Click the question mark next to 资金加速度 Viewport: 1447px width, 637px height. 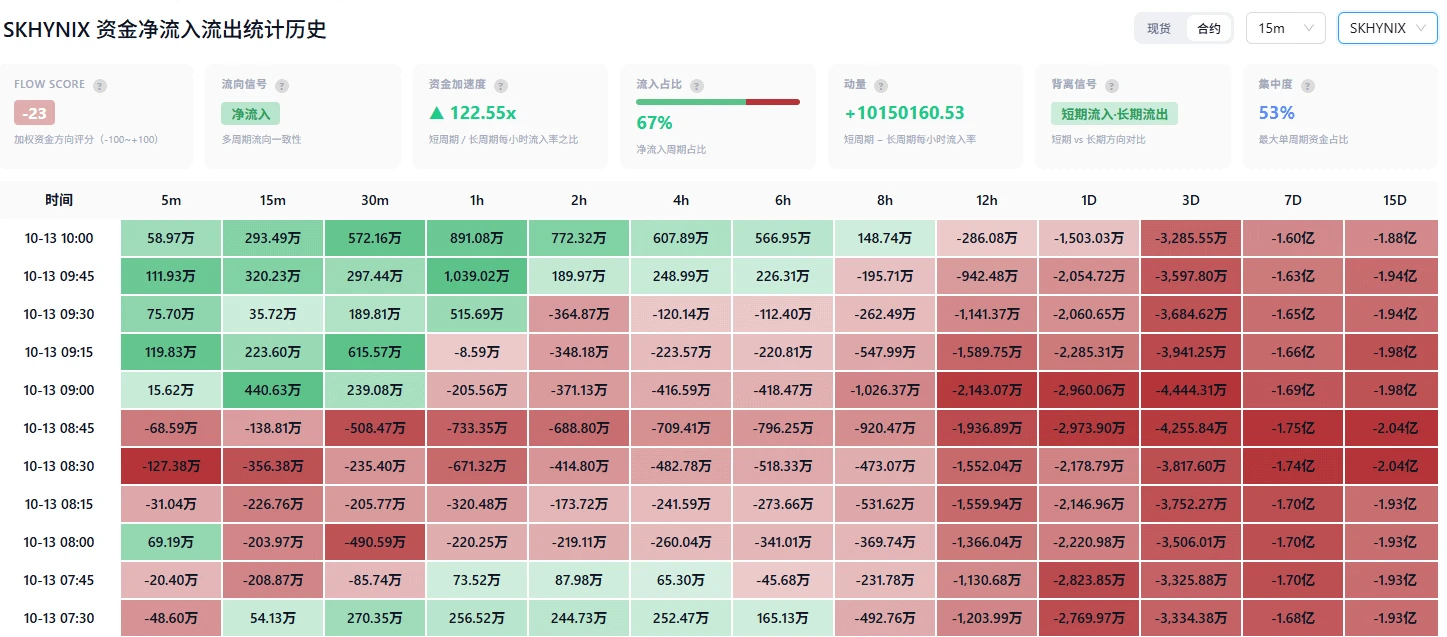[501, 86]
